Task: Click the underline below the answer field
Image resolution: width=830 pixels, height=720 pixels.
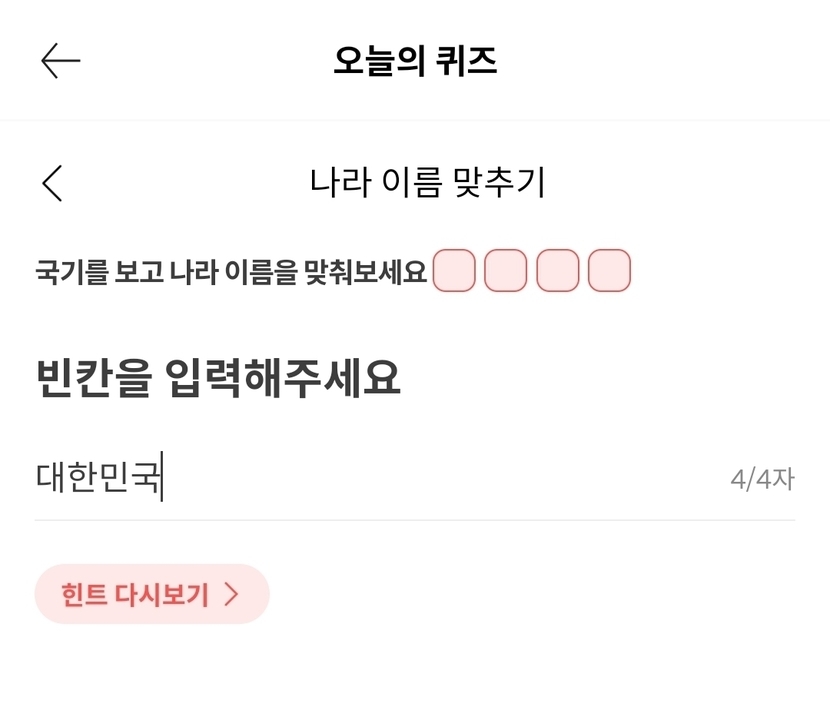Action: tap(415, 520)
